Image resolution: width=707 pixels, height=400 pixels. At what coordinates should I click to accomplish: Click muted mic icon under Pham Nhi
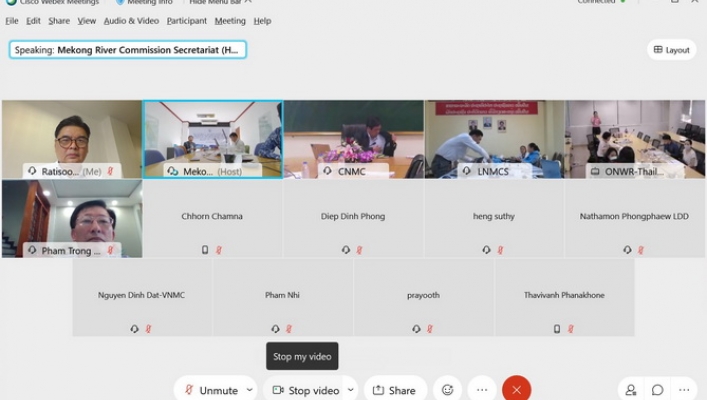click(x=289, y=329)
